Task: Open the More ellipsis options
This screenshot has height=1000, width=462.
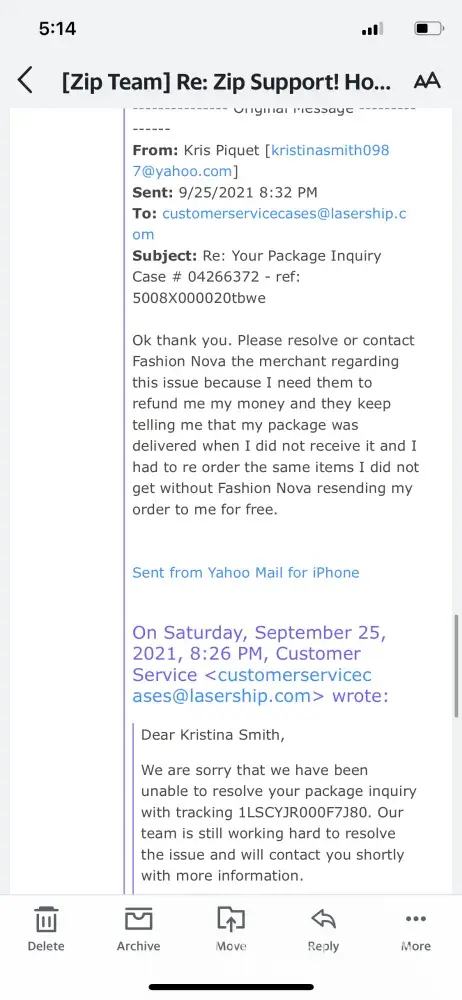Action: tap(415, 929)
